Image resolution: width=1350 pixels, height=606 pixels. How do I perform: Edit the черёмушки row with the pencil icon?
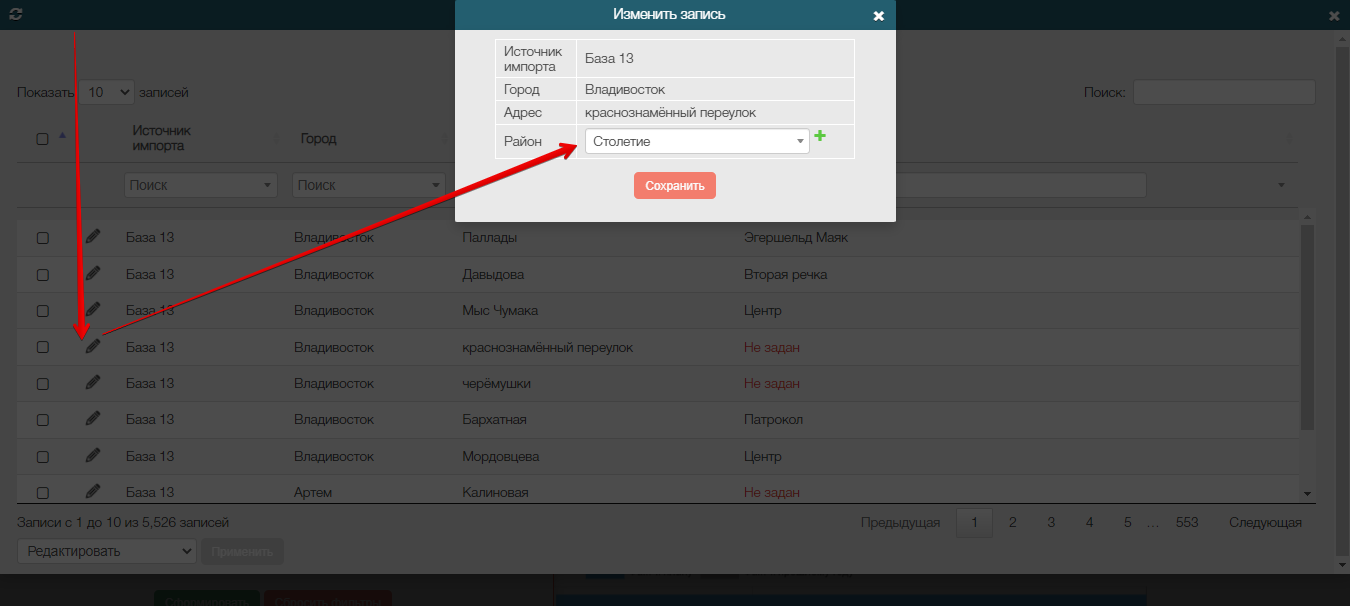93,382
